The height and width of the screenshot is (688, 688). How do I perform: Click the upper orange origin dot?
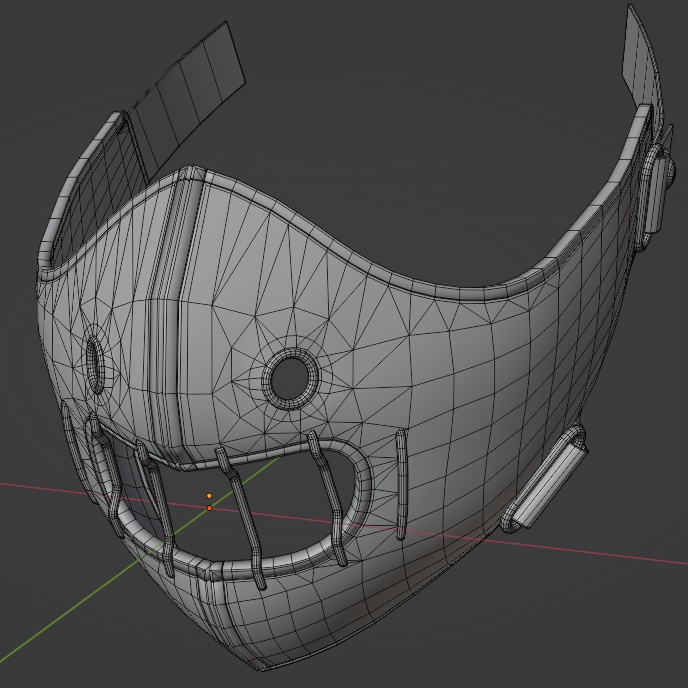click(x=209, y=496)
